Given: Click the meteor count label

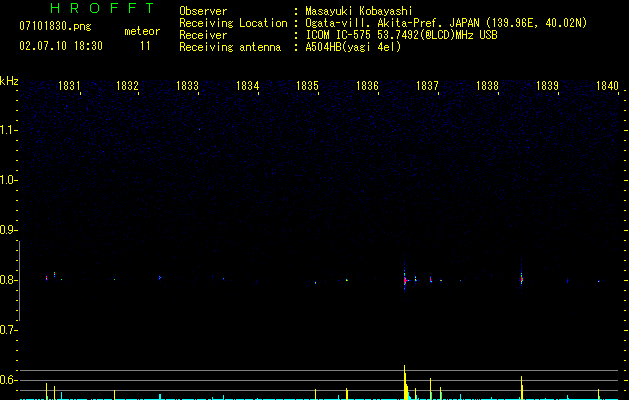Looking at the screenshot, I should (142, 31).
